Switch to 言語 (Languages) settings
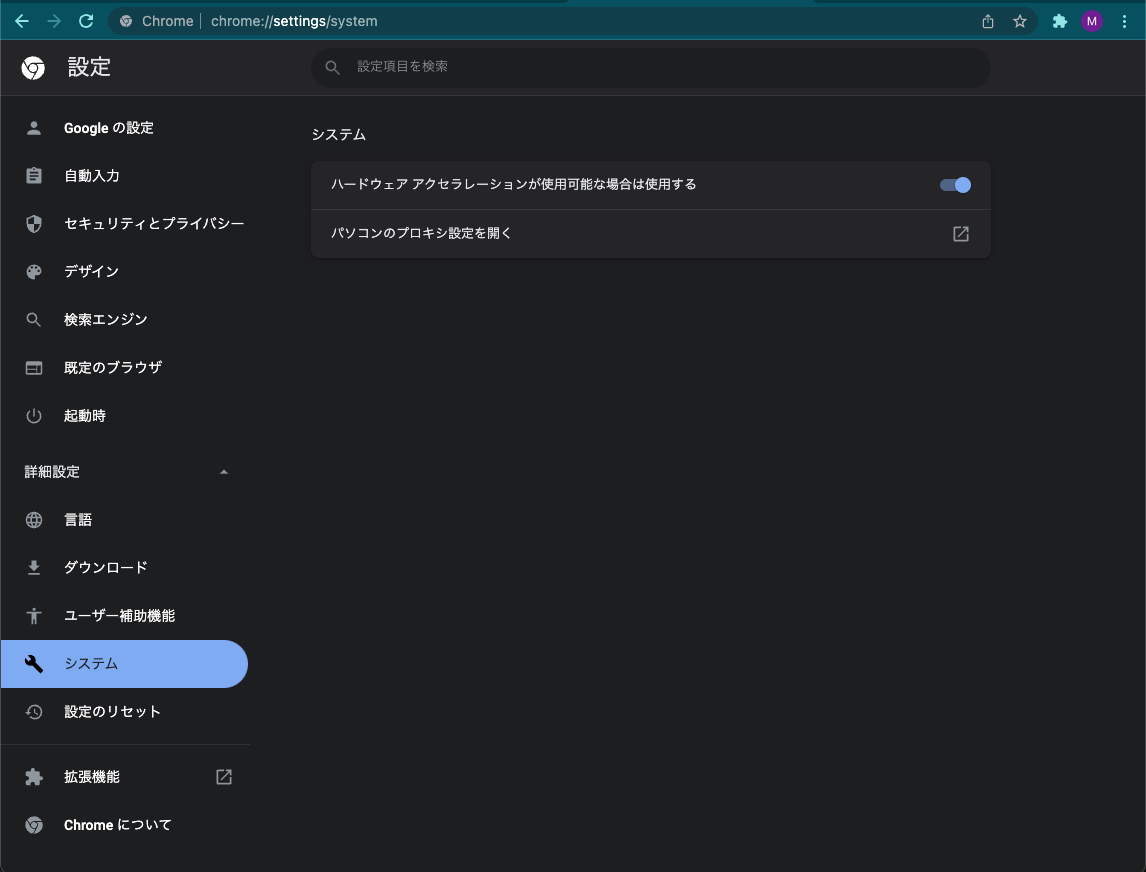Viewport: 1146px width, 872px height. [77, 519]
